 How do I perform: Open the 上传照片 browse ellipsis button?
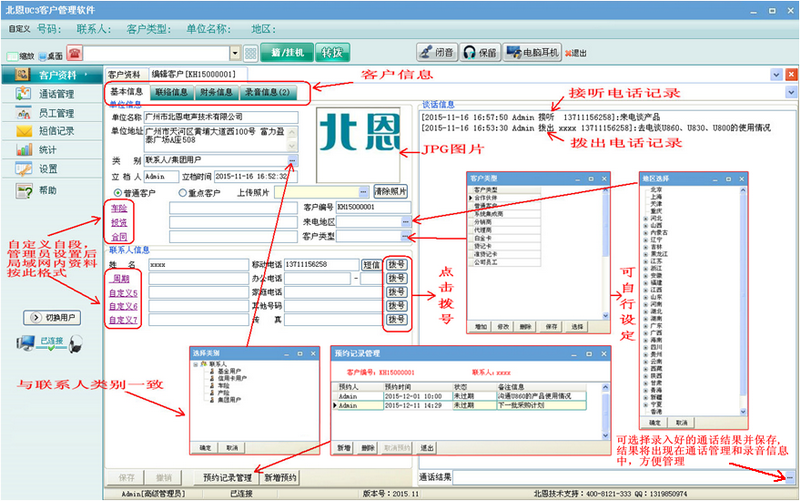363,192
